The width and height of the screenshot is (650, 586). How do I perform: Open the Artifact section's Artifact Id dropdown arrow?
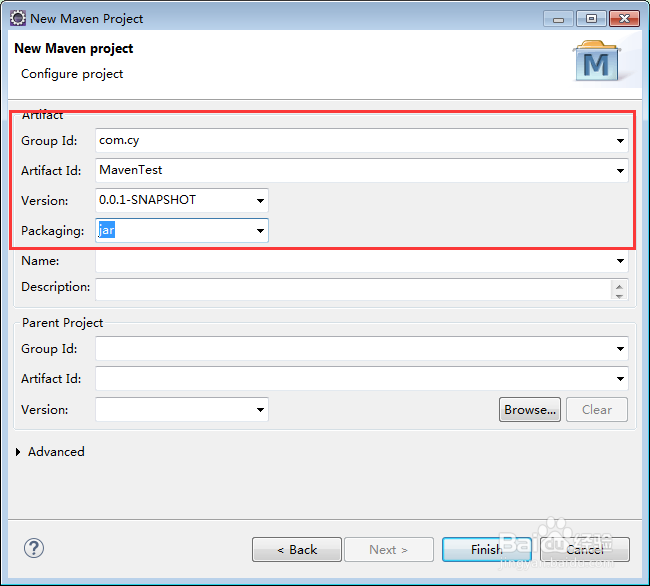[620, 171]
